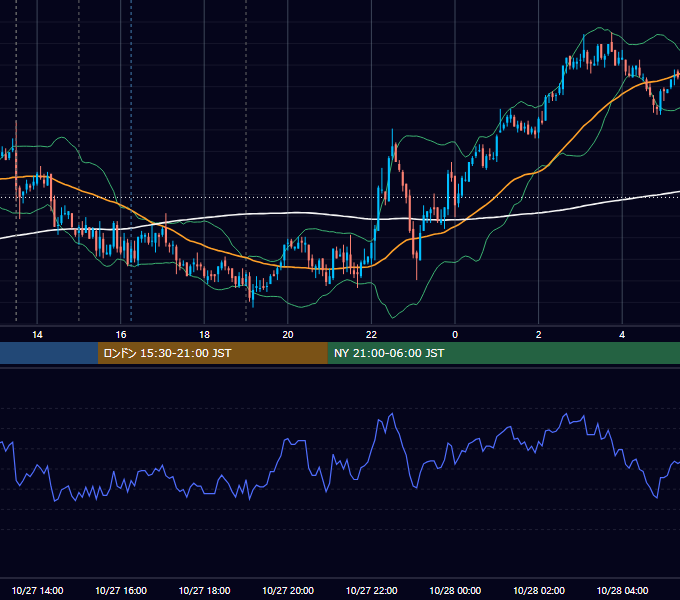Click the 10/28 02:00 date label
This screenshot has width=680, height=600.
click(x=539, y=590)
